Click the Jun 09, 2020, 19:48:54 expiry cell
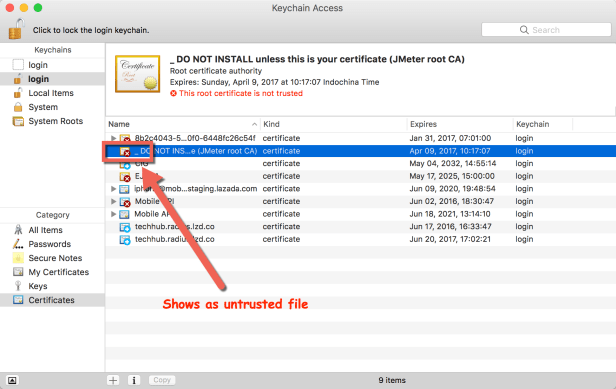Screen dimensions: 616x389 pos(453,189)
